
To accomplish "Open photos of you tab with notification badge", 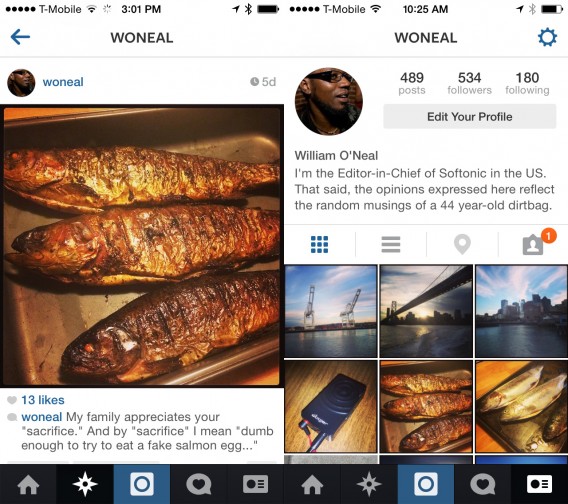I will tap(534, 244).
